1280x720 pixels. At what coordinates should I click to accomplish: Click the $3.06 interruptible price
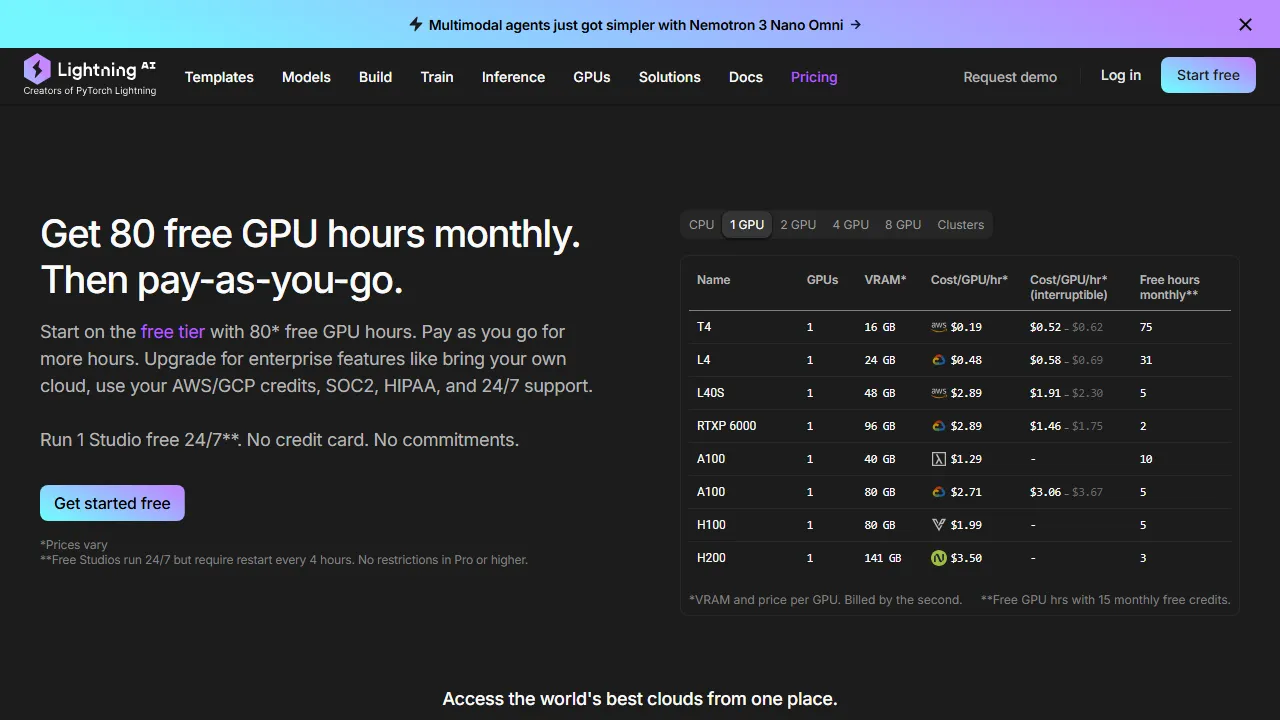coord(1045,492)
